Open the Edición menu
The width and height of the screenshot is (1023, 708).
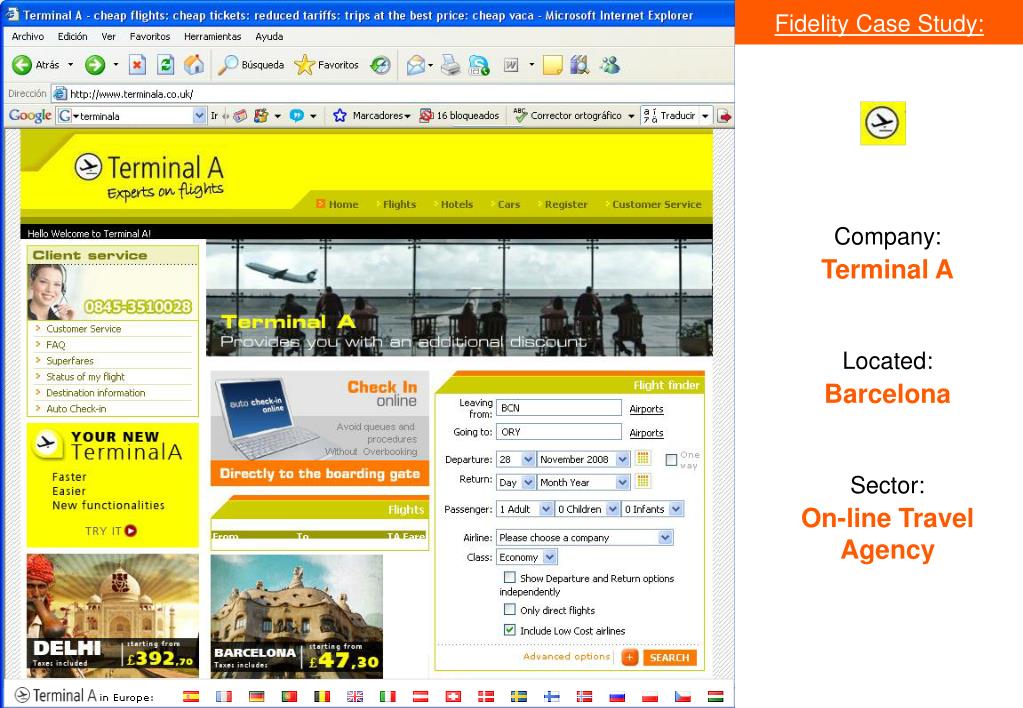(x=72, y=37)
